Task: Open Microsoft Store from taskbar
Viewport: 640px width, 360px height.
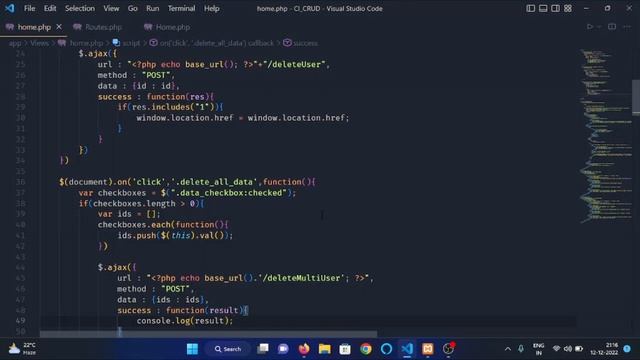Action: pyautogui.click(x=345, y=349)
